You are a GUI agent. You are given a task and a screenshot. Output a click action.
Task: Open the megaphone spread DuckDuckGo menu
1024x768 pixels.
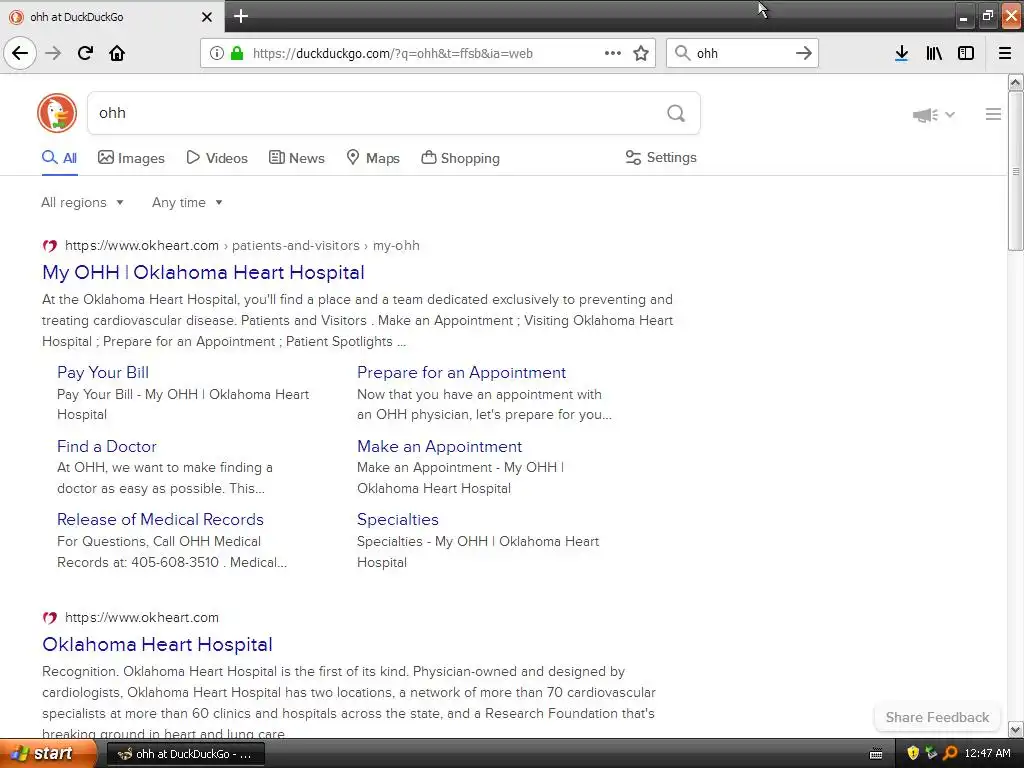pyautogui.click(x=933, y=115)
